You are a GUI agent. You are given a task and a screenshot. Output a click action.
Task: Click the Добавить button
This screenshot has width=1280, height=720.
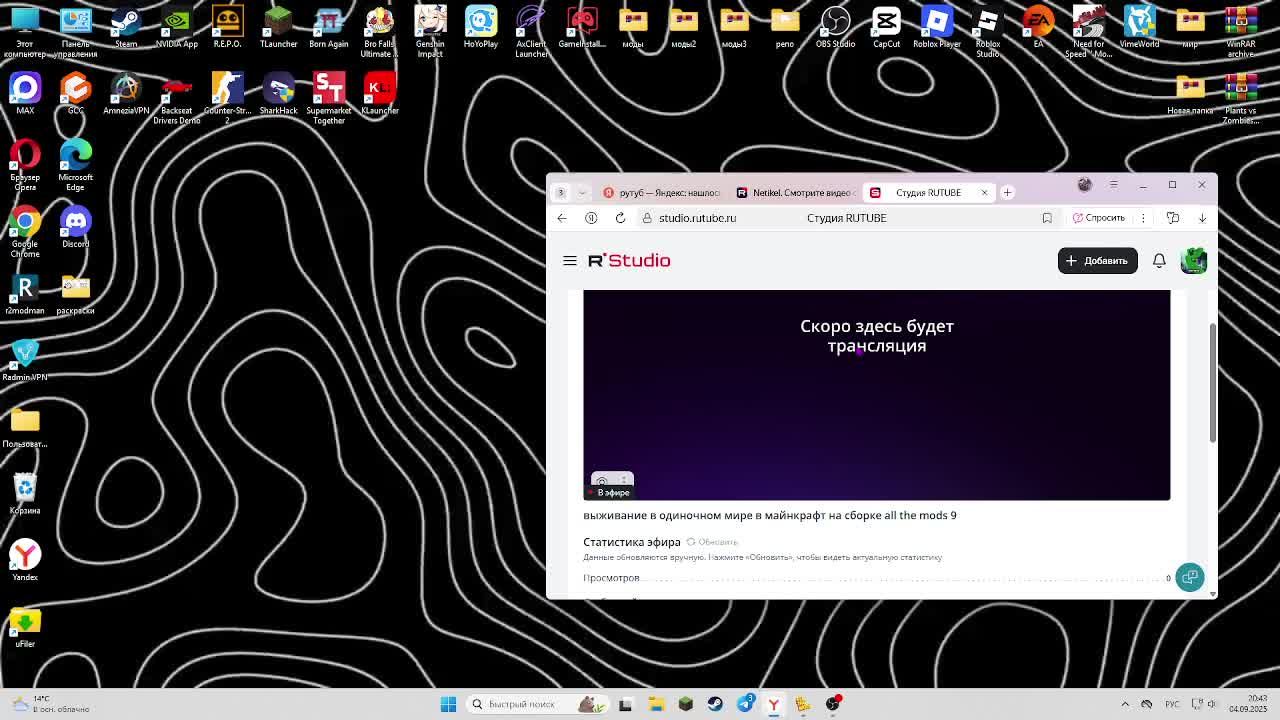[x=1097, y=261]
